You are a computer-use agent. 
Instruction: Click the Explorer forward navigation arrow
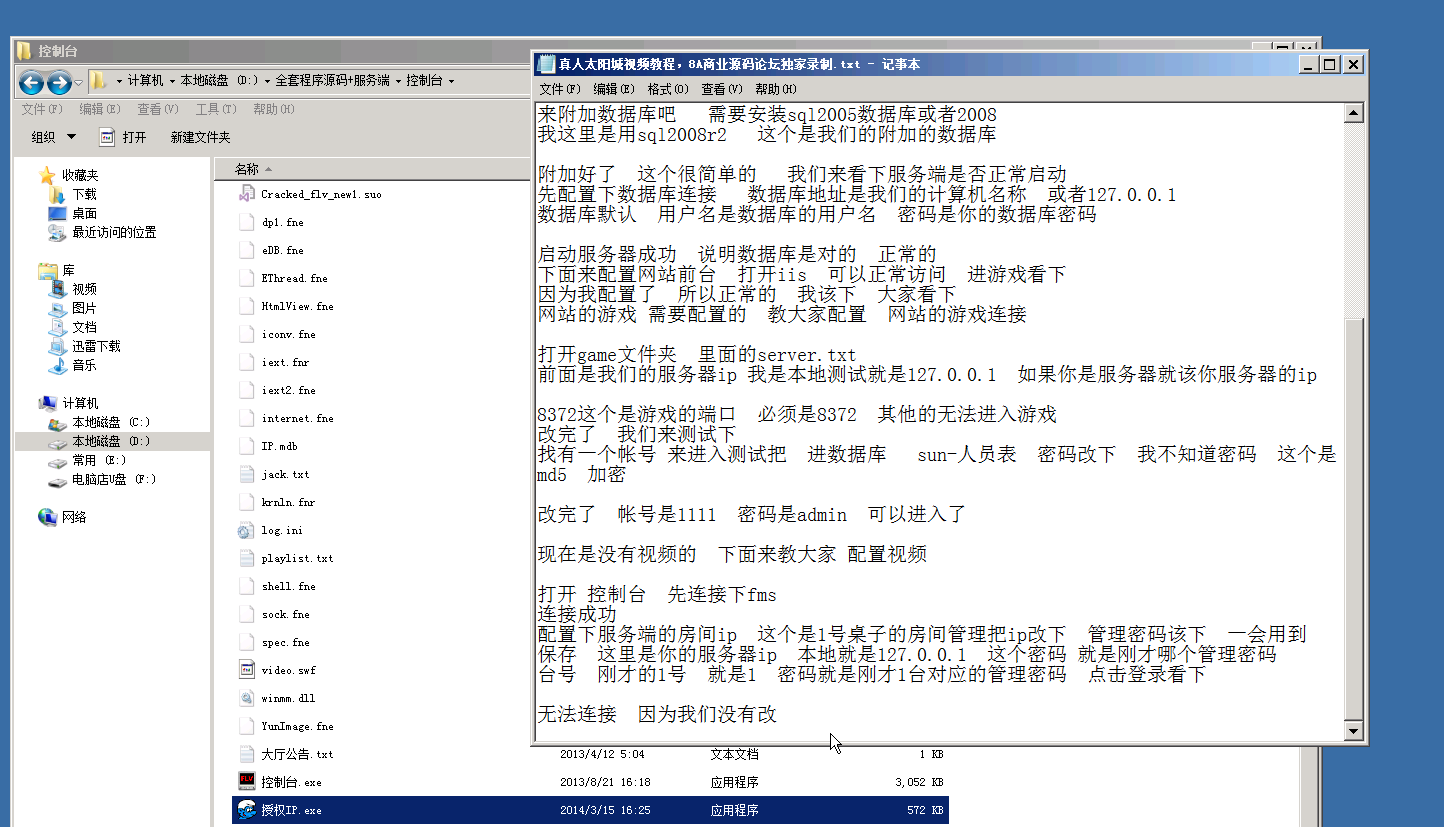[x=59, y=82]
